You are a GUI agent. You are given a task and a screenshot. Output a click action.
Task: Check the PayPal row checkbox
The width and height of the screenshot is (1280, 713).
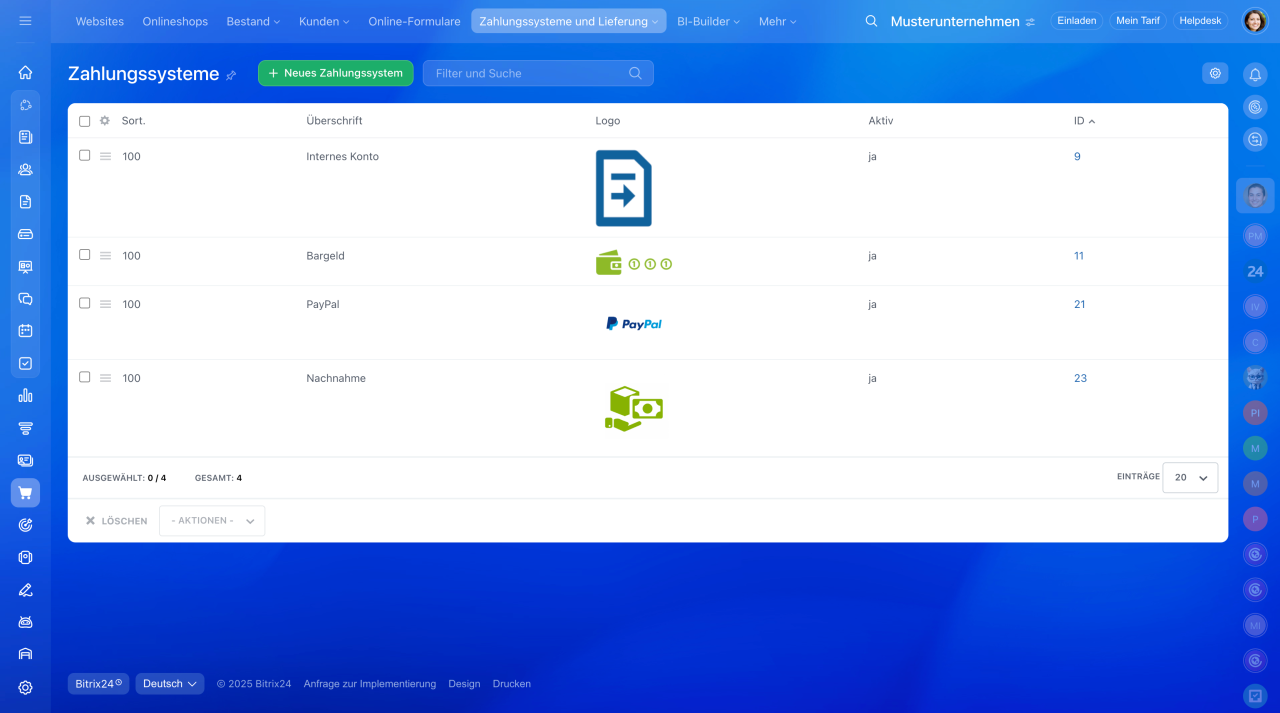pos(85,303)
